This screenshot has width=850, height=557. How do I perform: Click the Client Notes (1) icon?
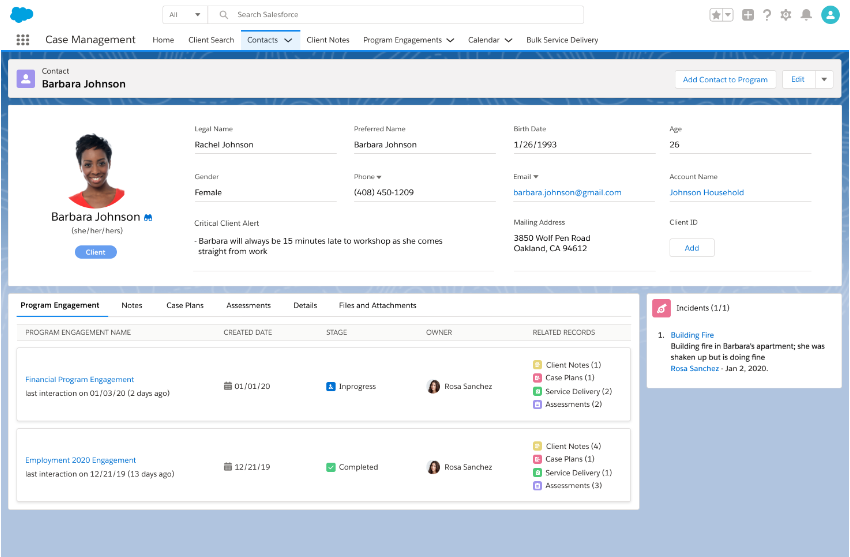point(537,365)
